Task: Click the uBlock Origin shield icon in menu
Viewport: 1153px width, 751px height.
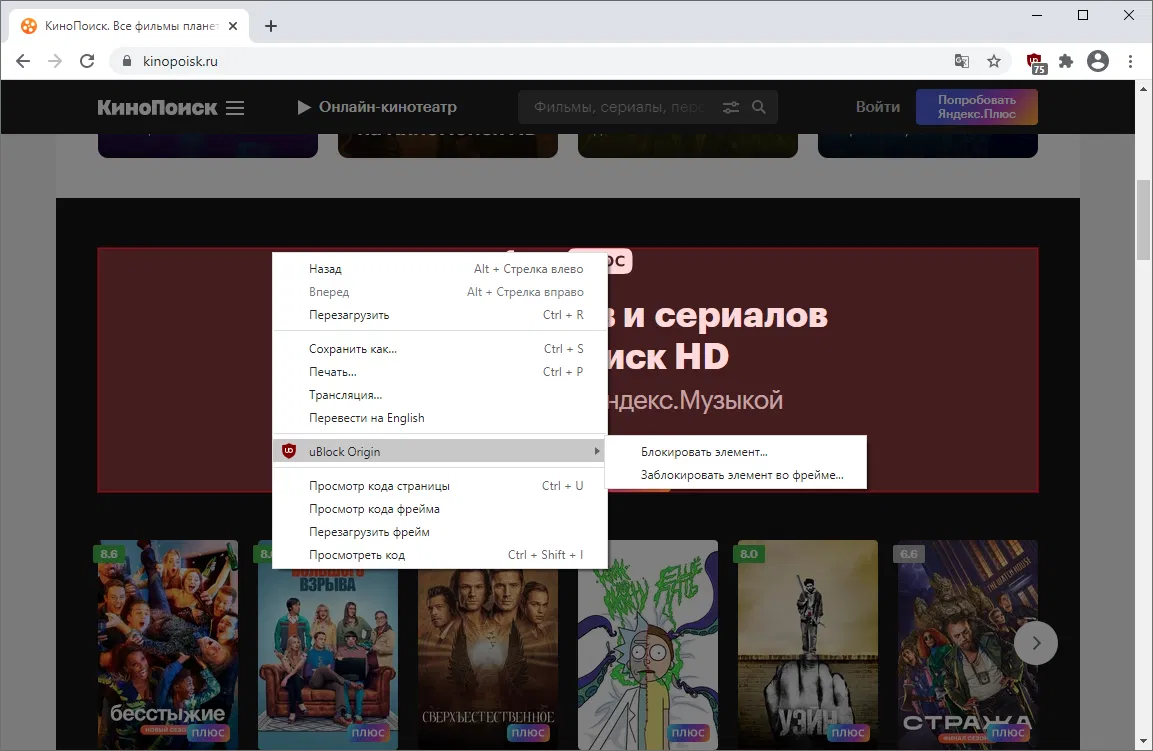Action: [x=289, y=451]
